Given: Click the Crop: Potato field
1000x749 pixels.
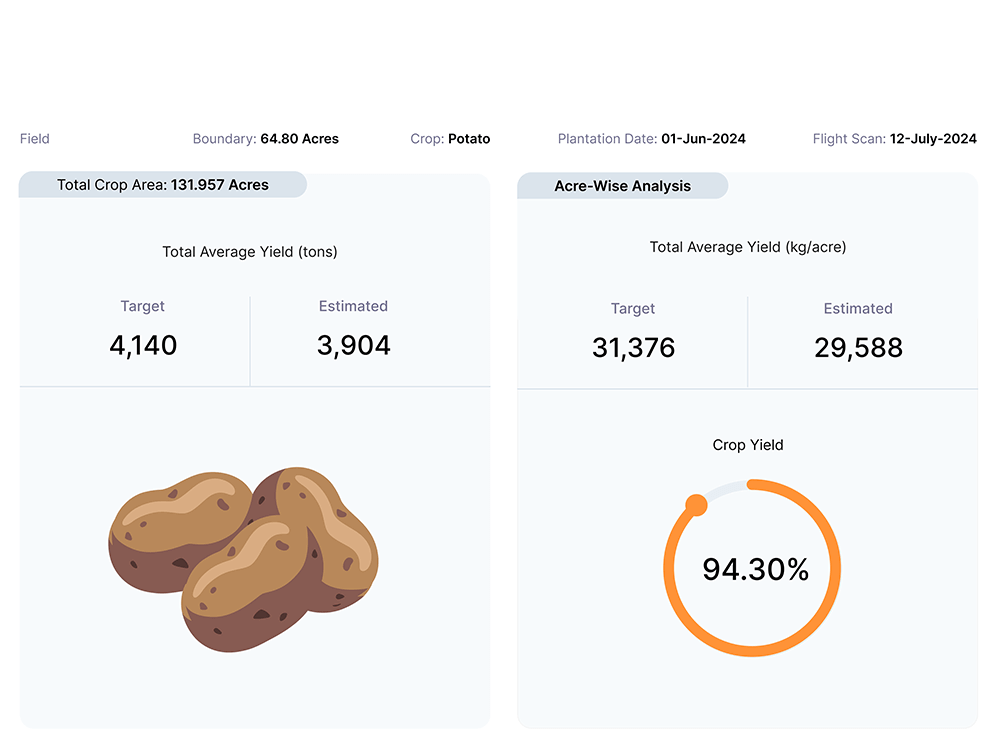Looking at the screenshot, I should tap(450, 139).
